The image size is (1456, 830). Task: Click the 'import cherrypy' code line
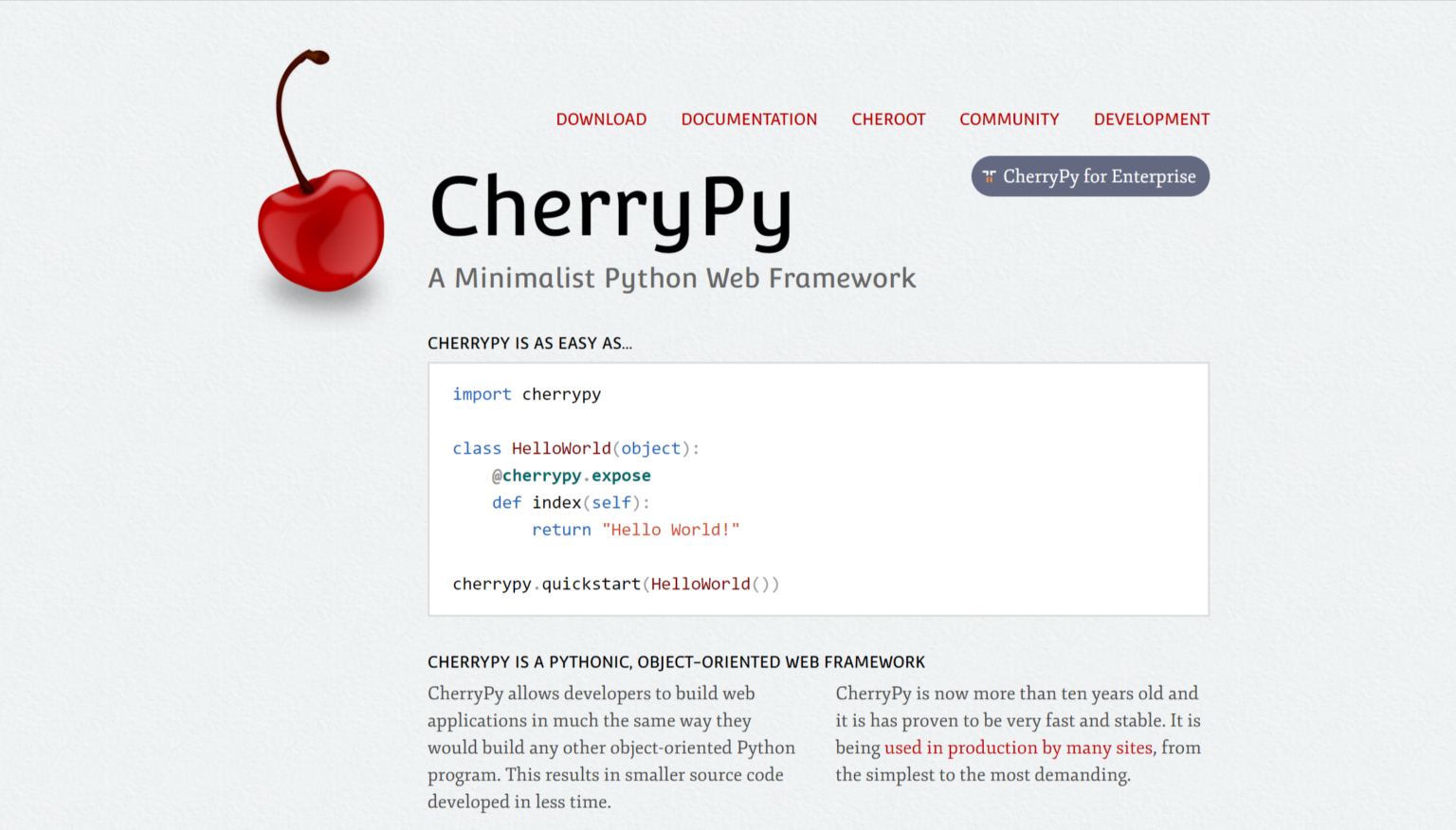tap(526, 394)
